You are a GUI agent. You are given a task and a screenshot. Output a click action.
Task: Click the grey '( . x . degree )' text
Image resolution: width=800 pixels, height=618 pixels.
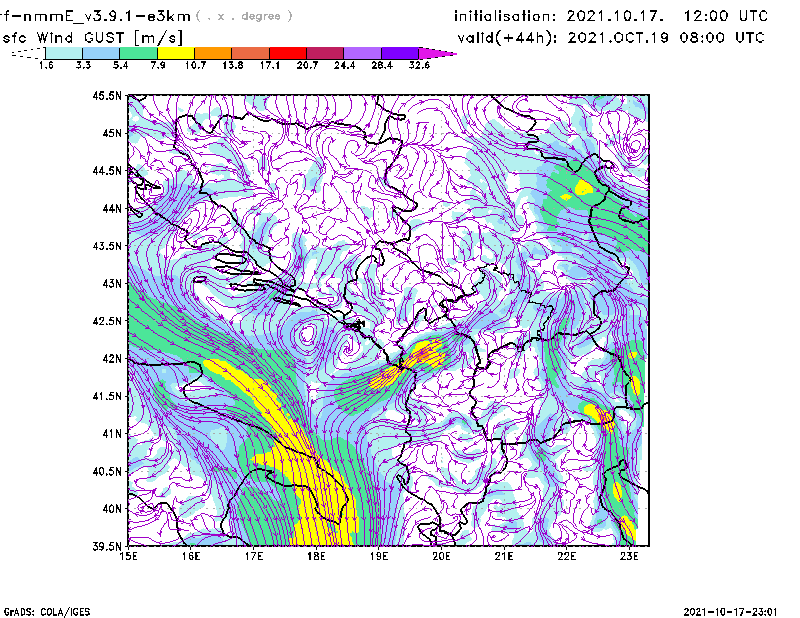coord(244,16)
